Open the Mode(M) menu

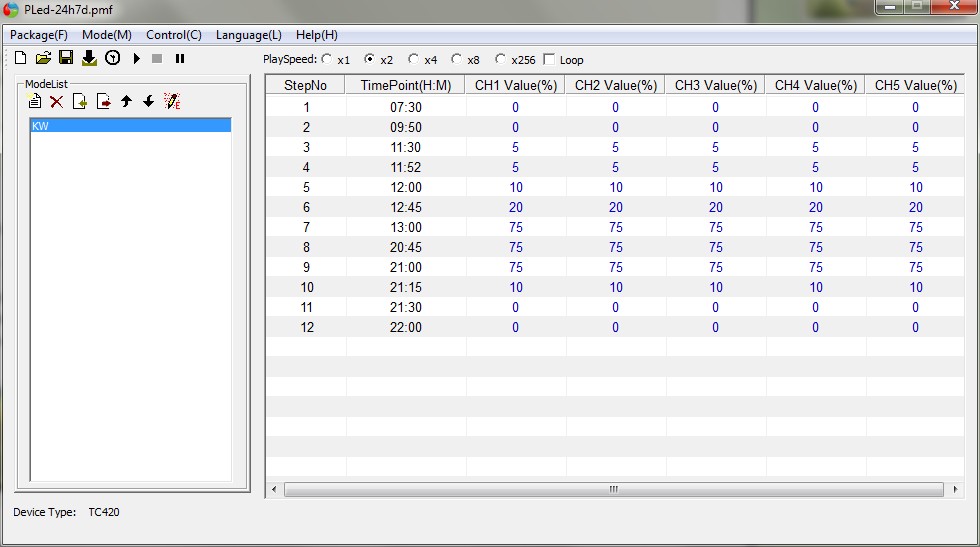107,35
